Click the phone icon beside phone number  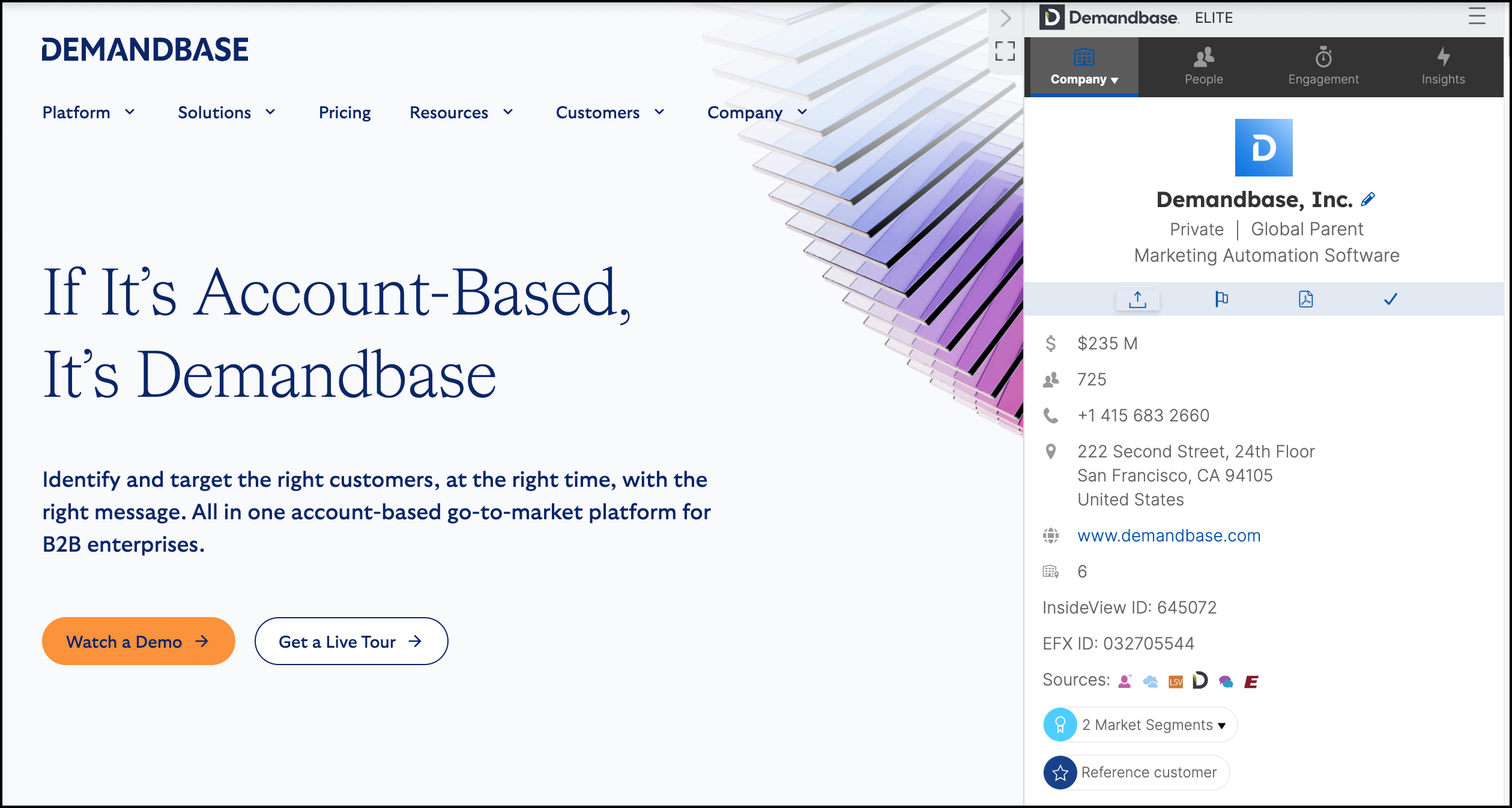(x=1051, y=415)
